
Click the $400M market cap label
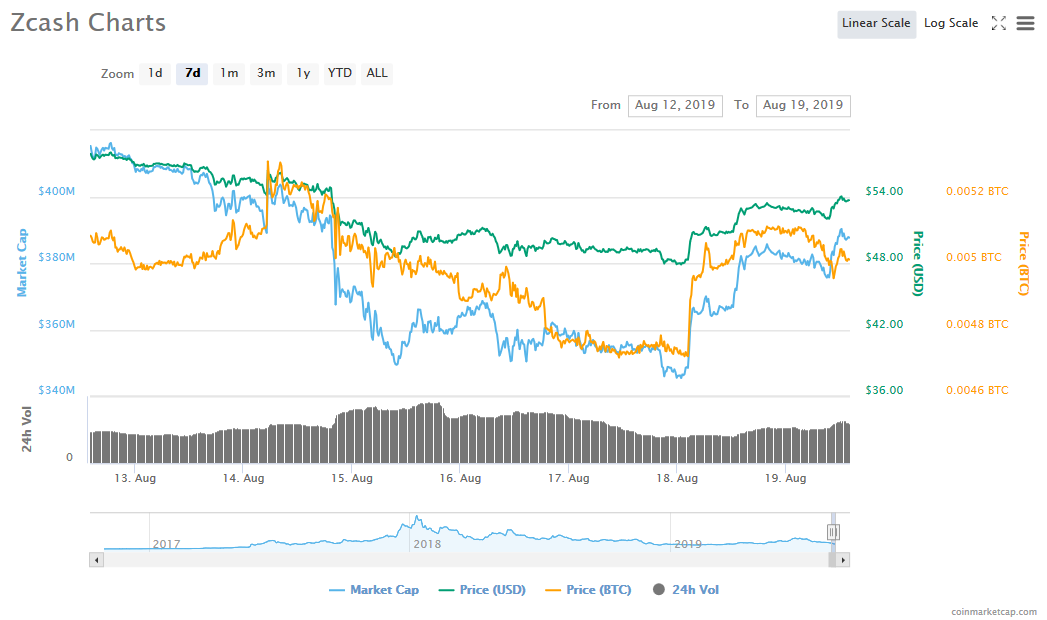57,192
